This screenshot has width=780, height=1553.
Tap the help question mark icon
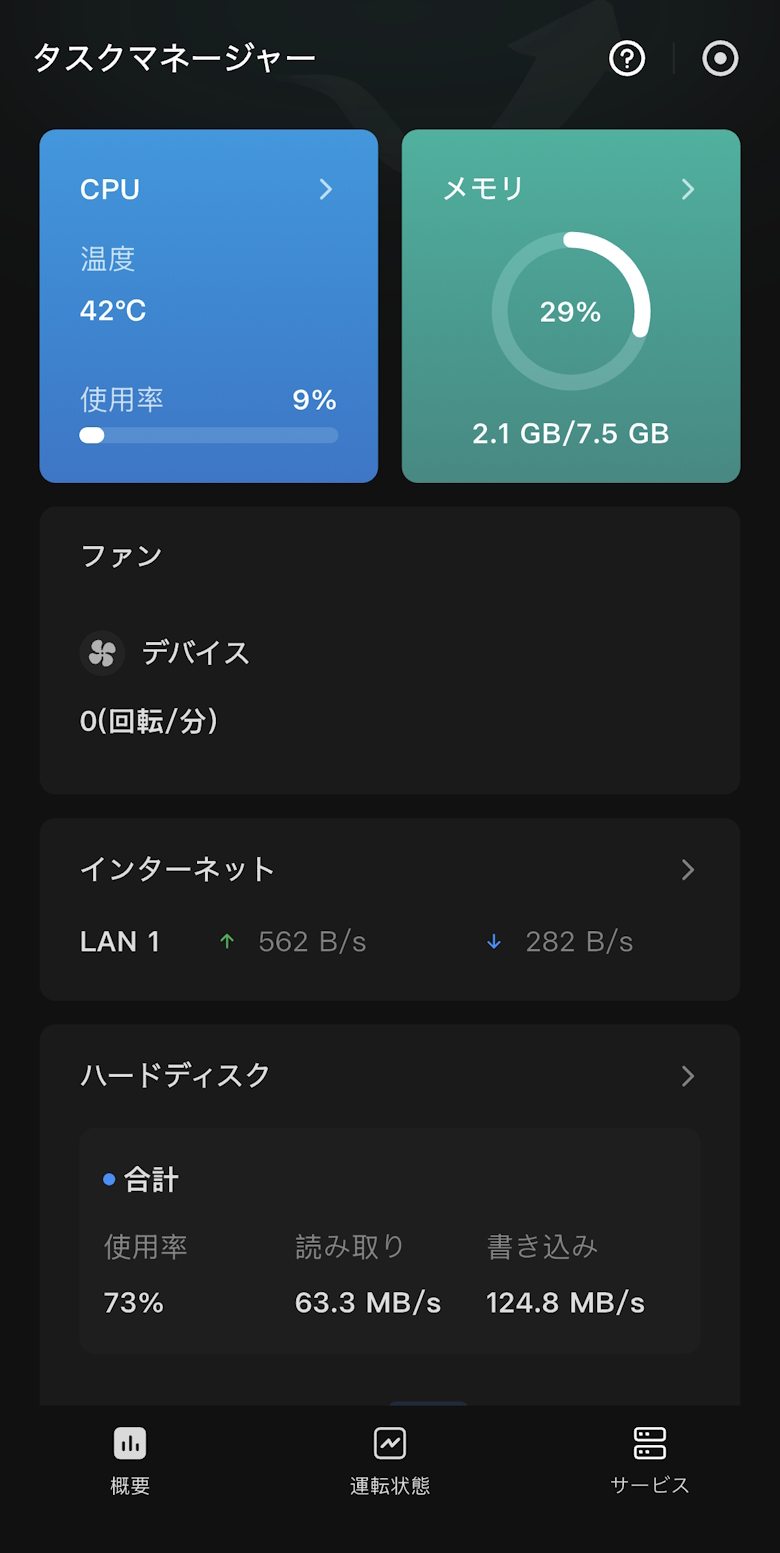click(627, 59)
